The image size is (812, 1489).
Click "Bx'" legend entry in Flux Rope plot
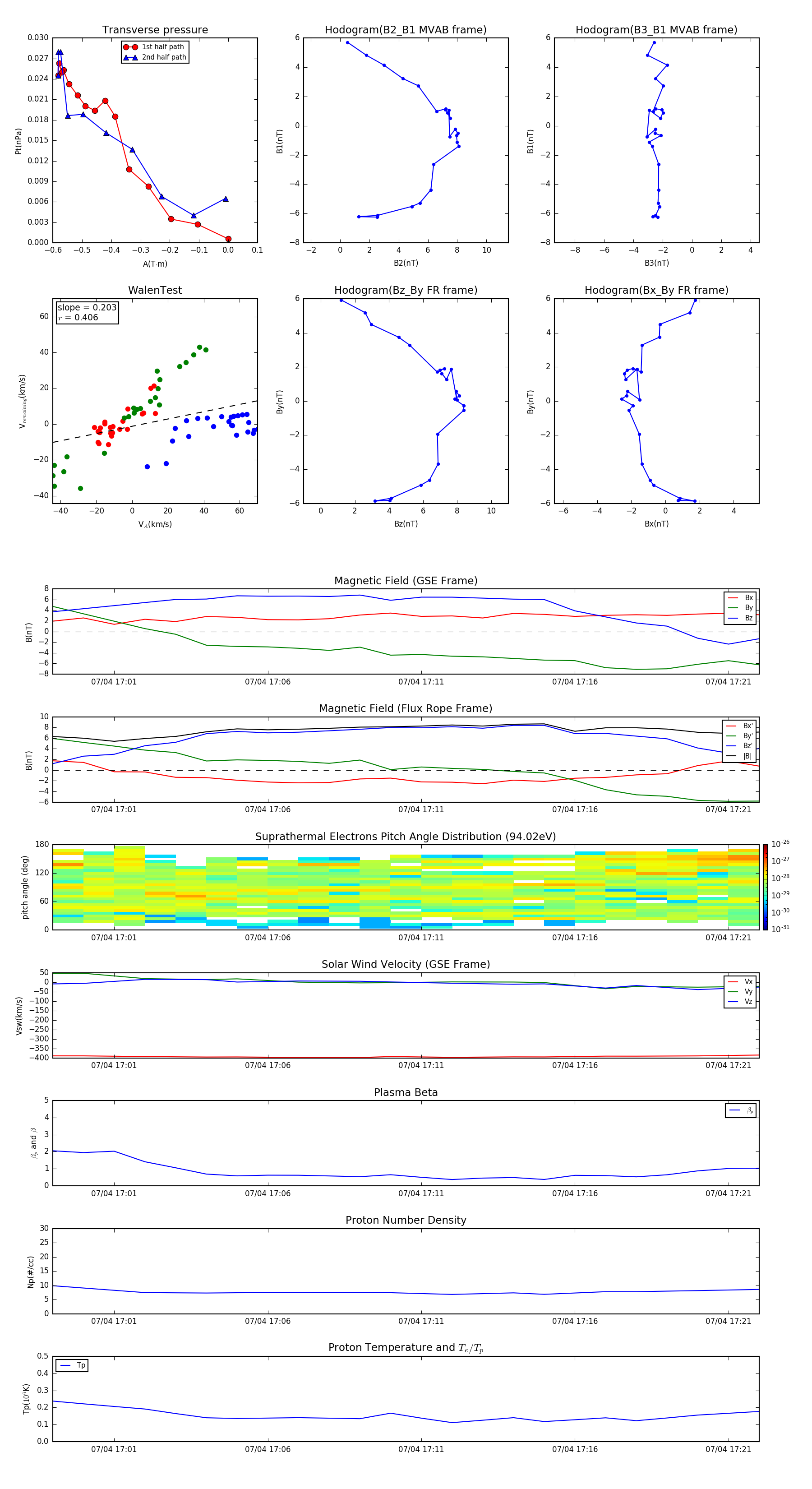tap(739, 726)
